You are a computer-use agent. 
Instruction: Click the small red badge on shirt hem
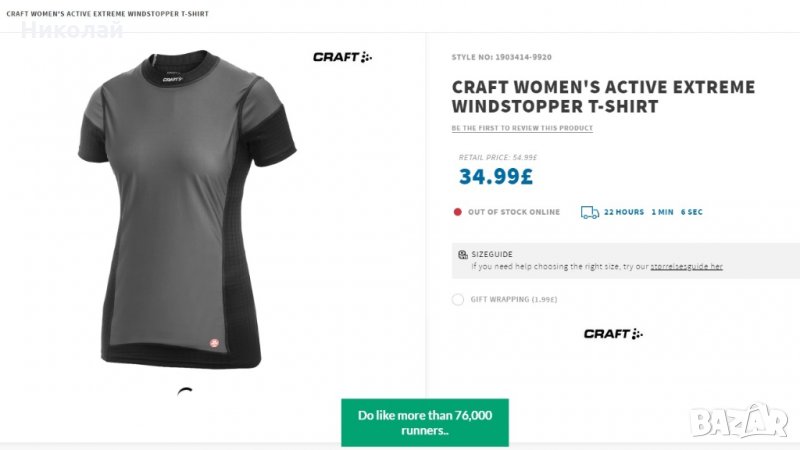(x=213, y=344)
